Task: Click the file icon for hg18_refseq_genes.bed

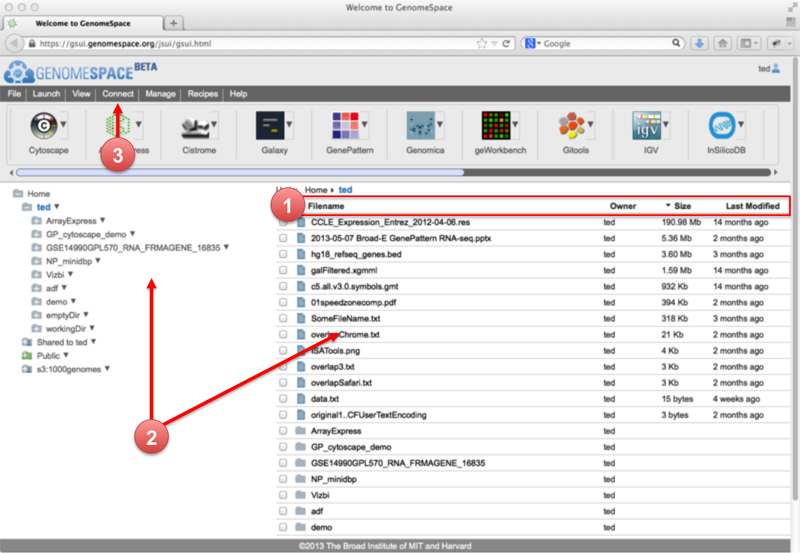Action: tap(301, 254)
